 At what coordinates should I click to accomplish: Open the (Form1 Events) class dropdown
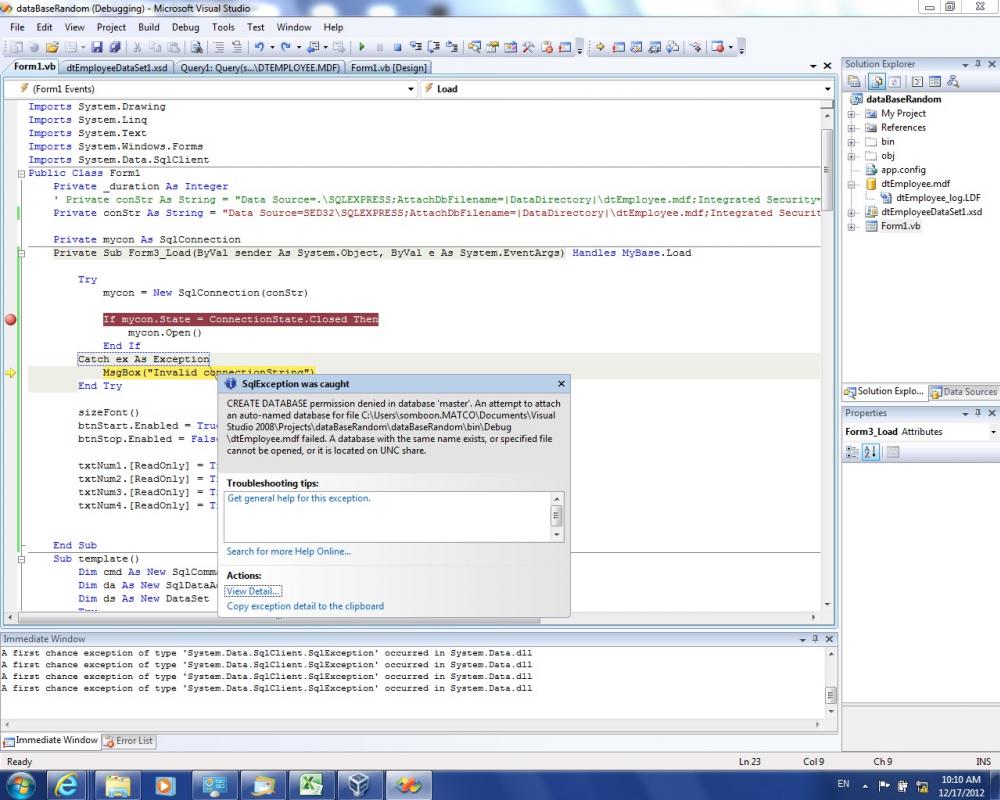tap(411, 89)
